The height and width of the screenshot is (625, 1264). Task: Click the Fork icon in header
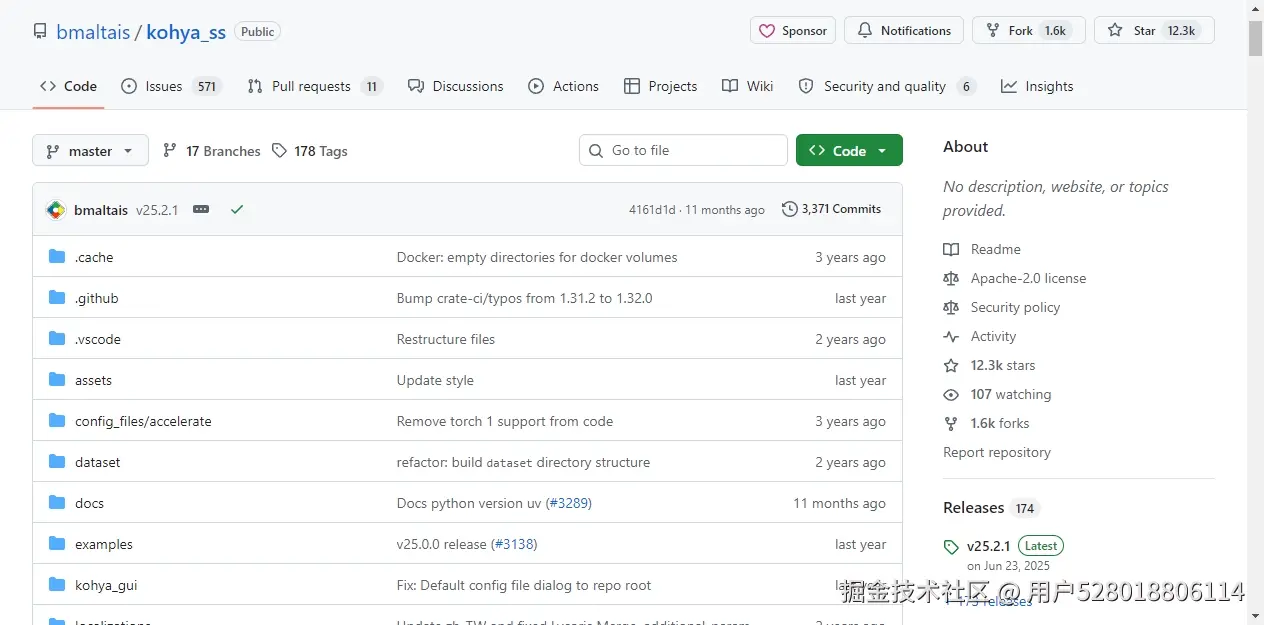coord(993,31)
